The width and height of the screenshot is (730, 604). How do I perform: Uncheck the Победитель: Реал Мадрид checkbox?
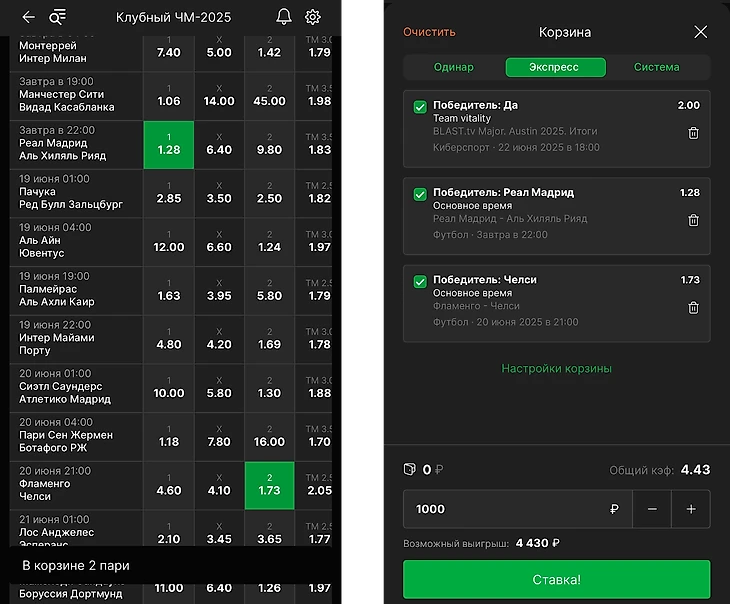[x=420, y=194]
